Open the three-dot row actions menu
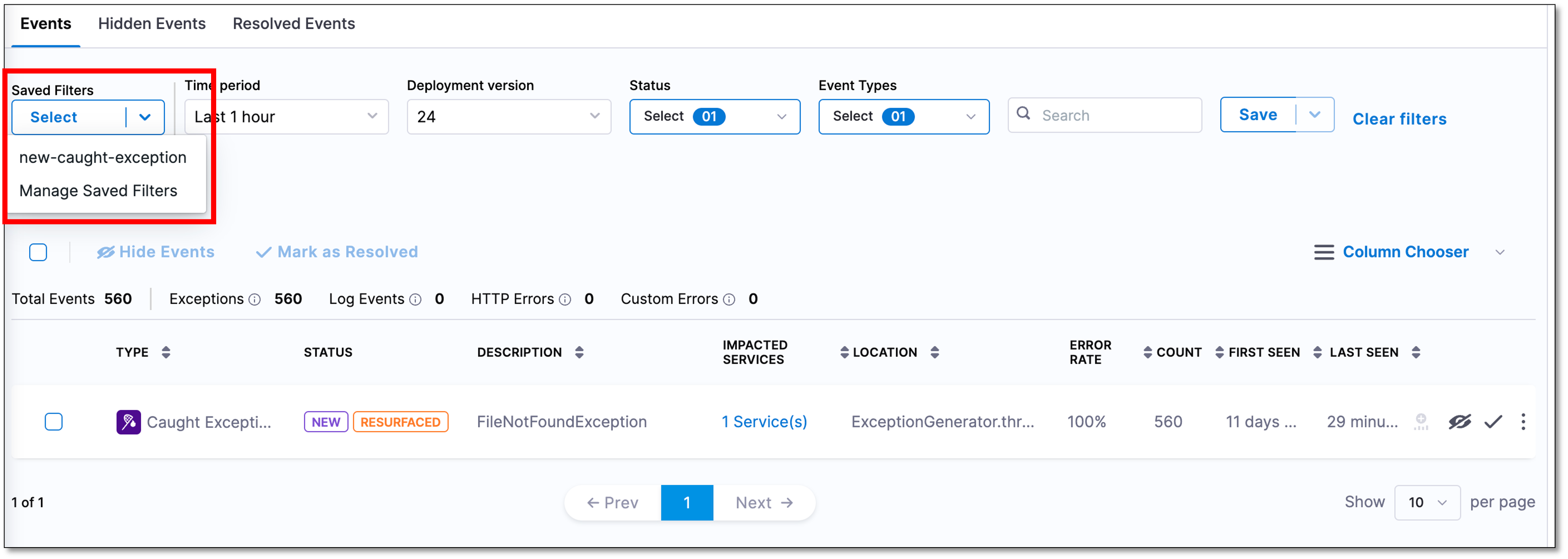Screen dimensions: 1568x559 pos(1523,422)
